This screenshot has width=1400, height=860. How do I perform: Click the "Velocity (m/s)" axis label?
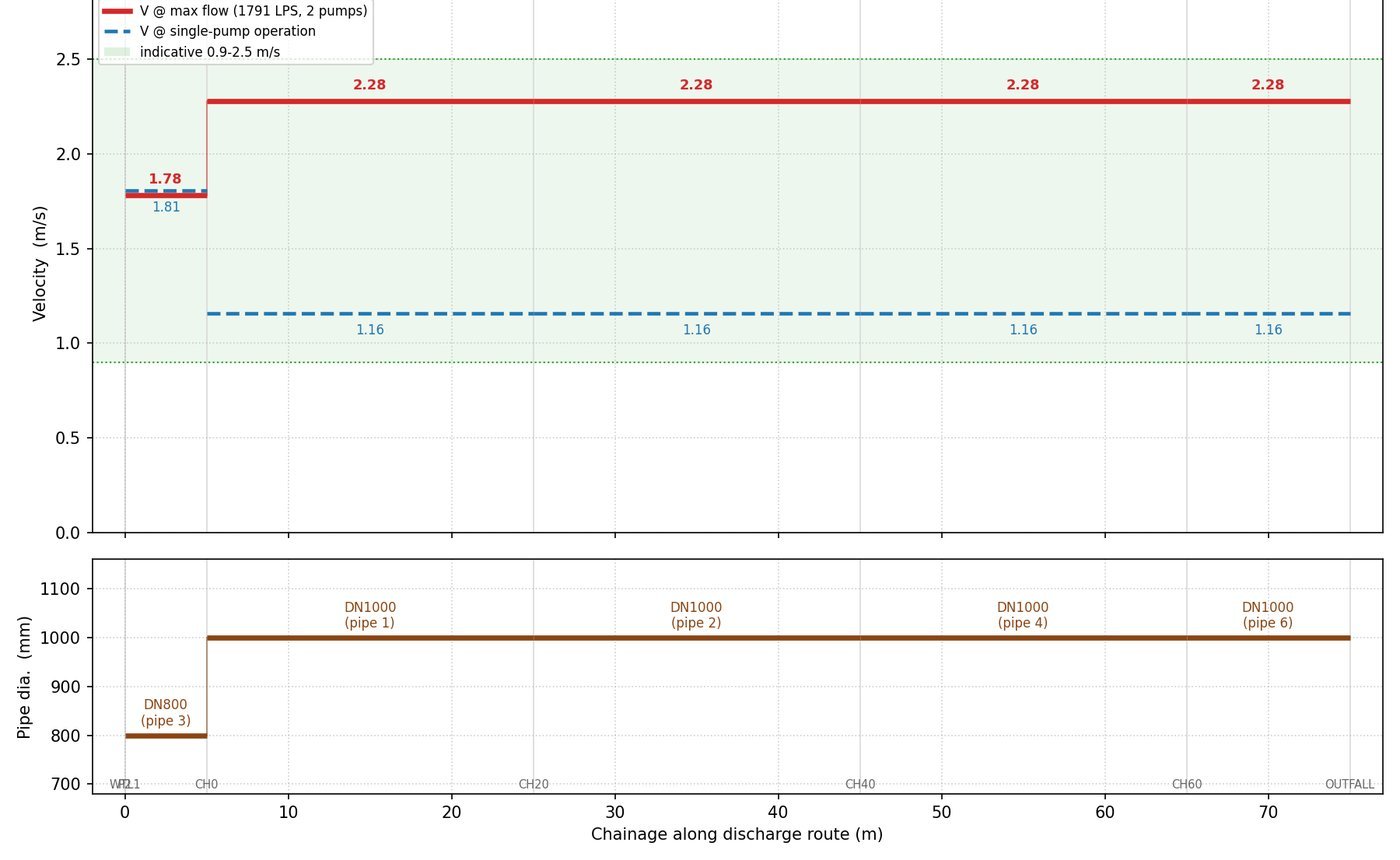40,263
